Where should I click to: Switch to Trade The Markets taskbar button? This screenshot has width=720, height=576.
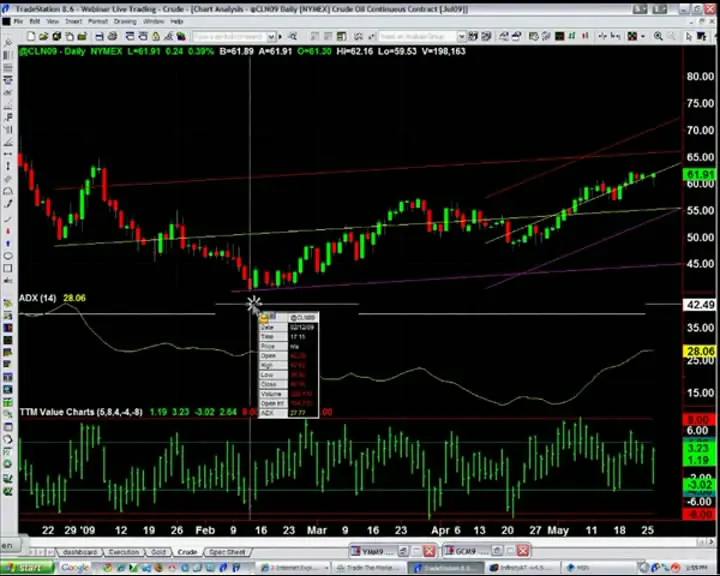click(x=369, y=568)
